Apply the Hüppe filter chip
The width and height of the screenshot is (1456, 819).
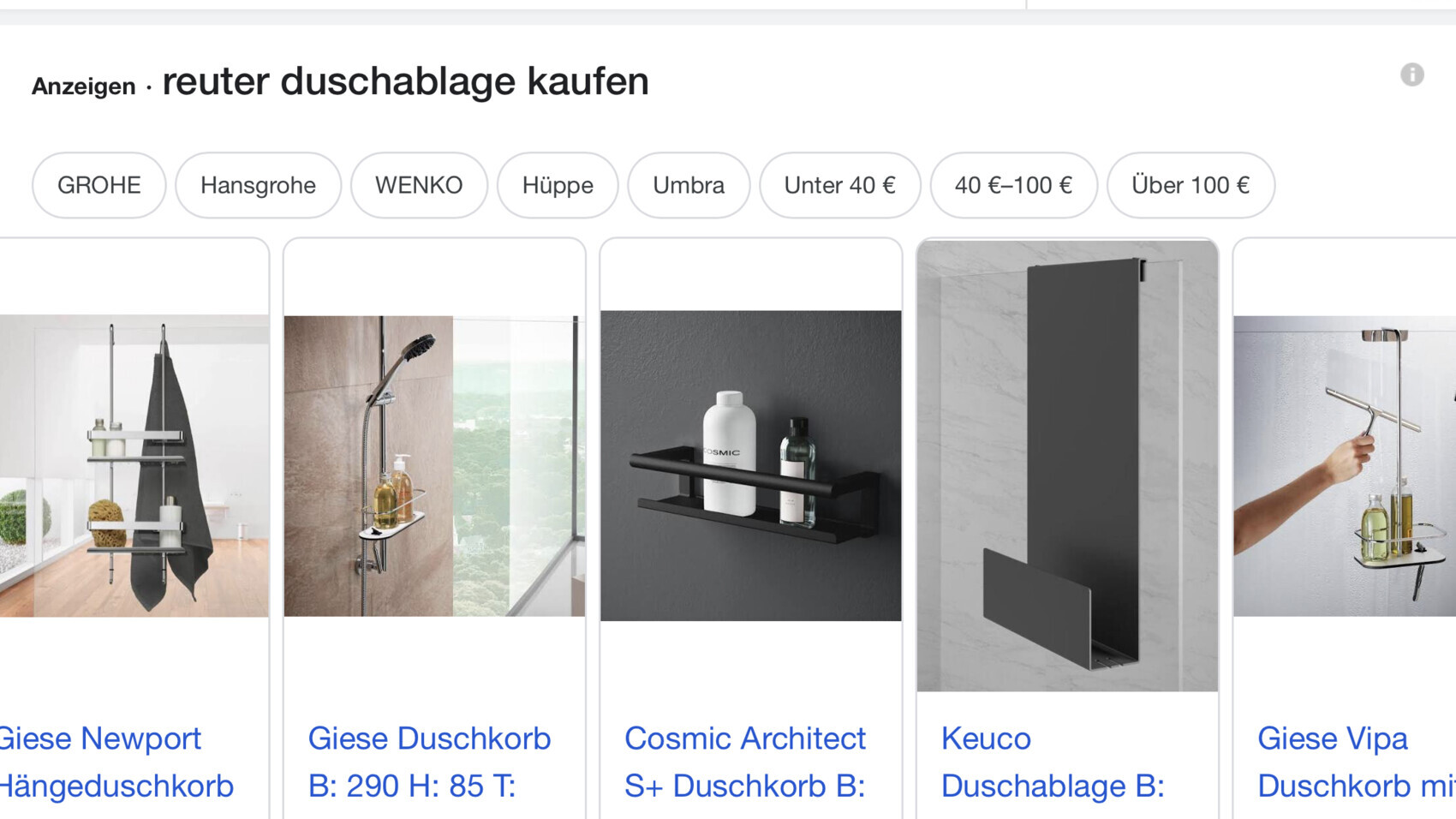click(558, 185)
